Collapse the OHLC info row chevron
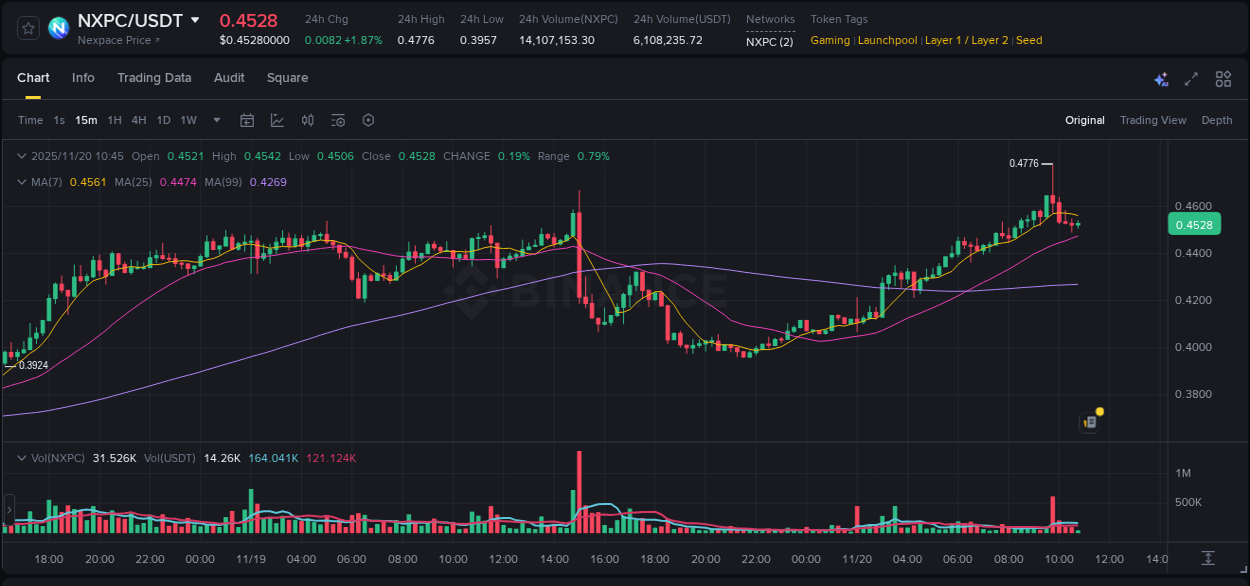1250x586 pixels. [x=21, y=156]
